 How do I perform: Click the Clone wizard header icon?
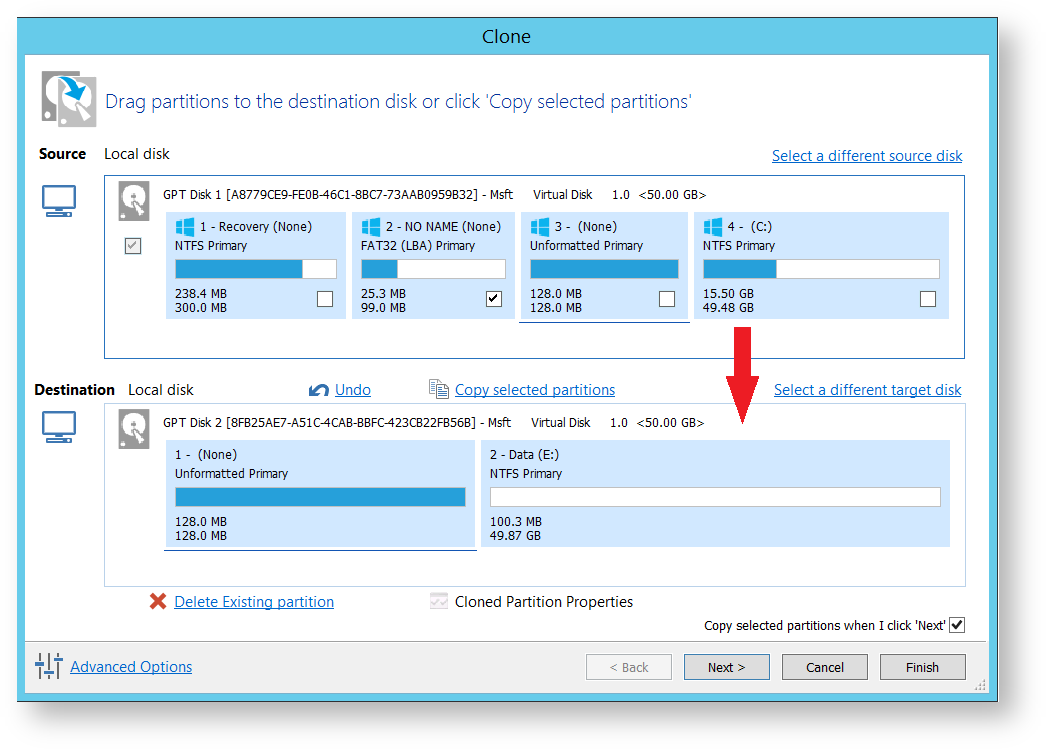(x=69, y=99)
